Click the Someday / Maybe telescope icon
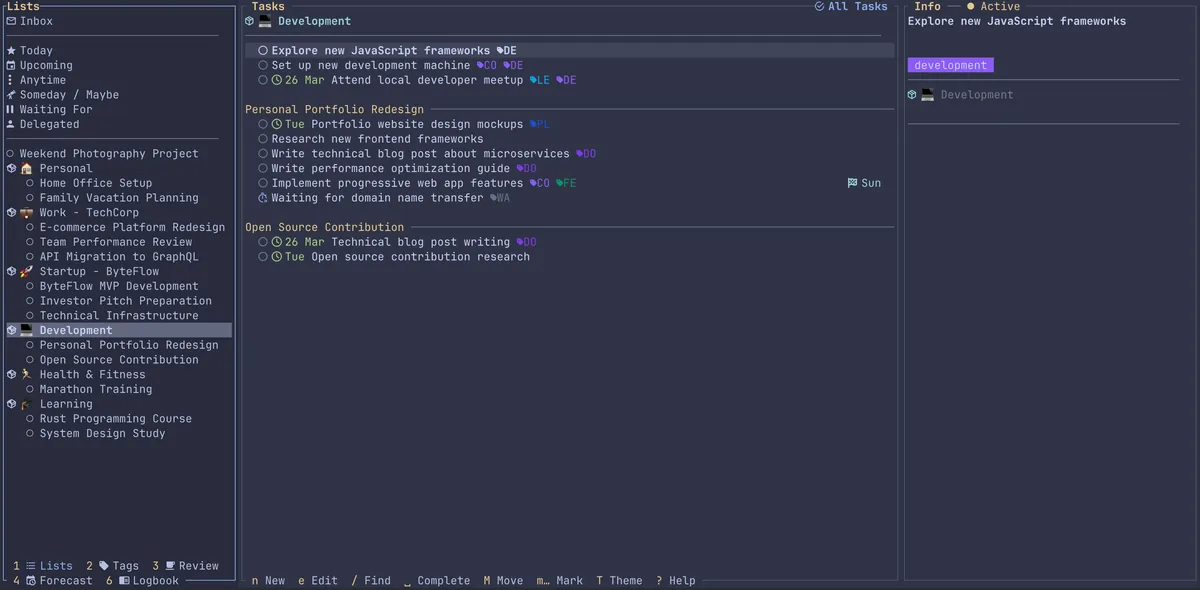 11,95
